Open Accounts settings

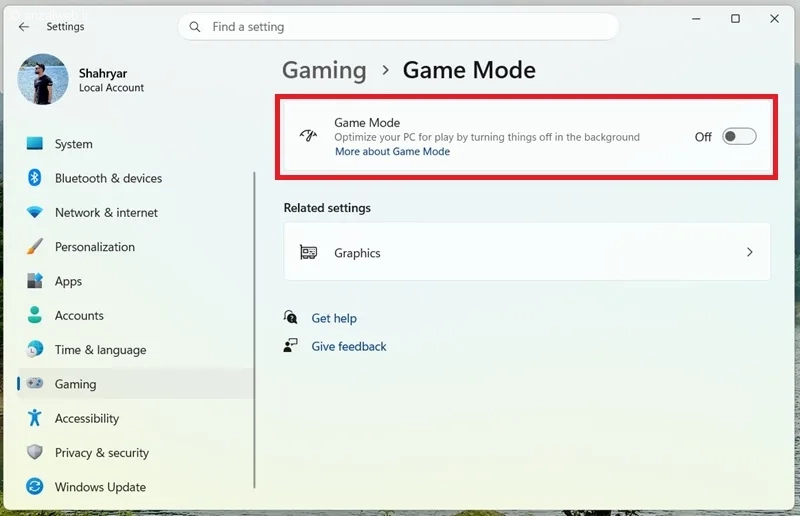(135, 315)
